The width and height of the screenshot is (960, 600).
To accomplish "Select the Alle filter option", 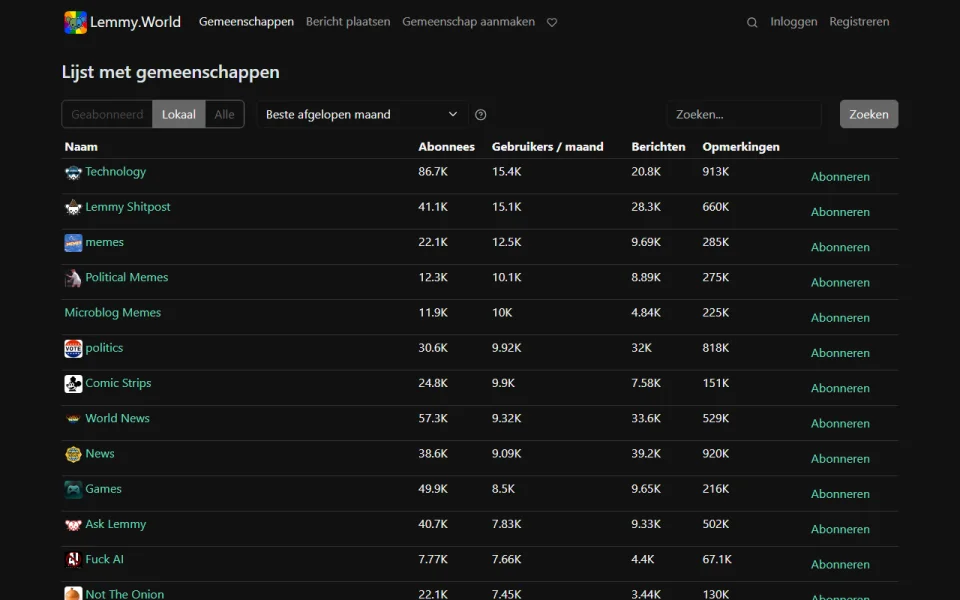I will (x=224, y=114).
